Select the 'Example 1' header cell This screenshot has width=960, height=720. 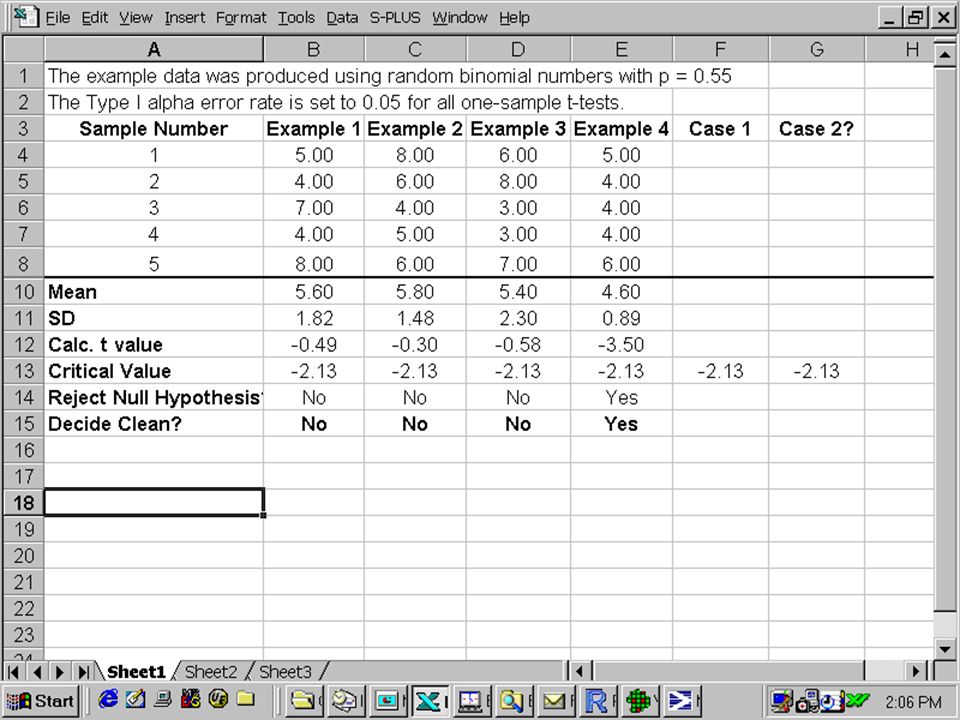point(313,129)
